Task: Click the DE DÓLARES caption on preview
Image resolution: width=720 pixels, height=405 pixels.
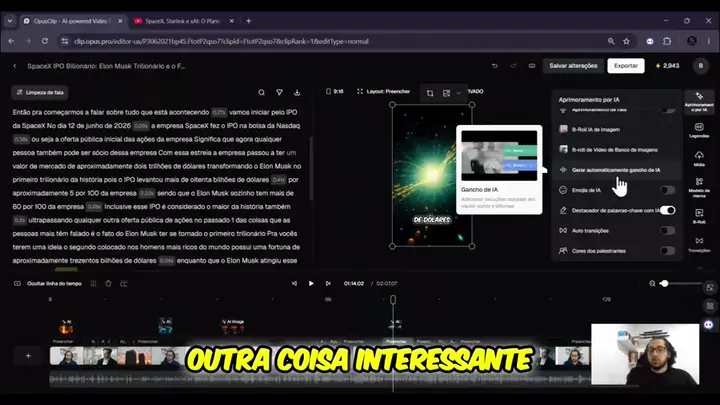Action: click(x=432, y=220)
